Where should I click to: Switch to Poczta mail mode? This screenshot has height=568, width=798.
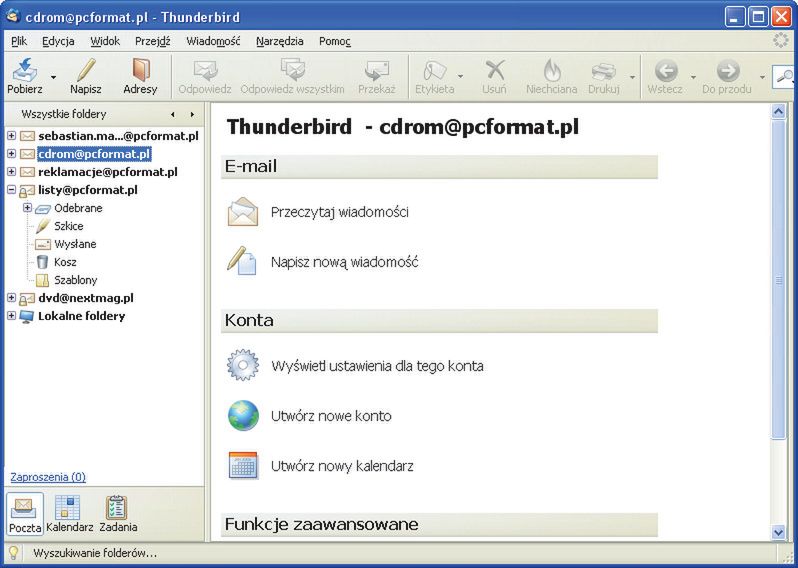(25, 514)
